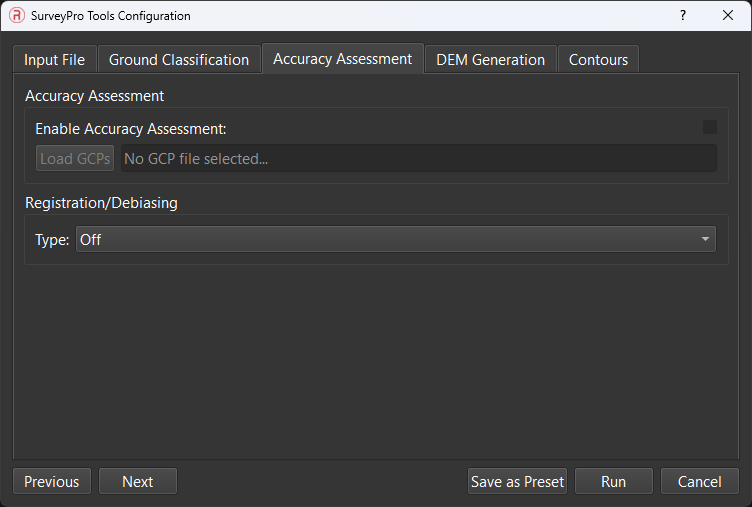
Task: Go to the DEM Generation tab
Action: (x=490, y=60)
